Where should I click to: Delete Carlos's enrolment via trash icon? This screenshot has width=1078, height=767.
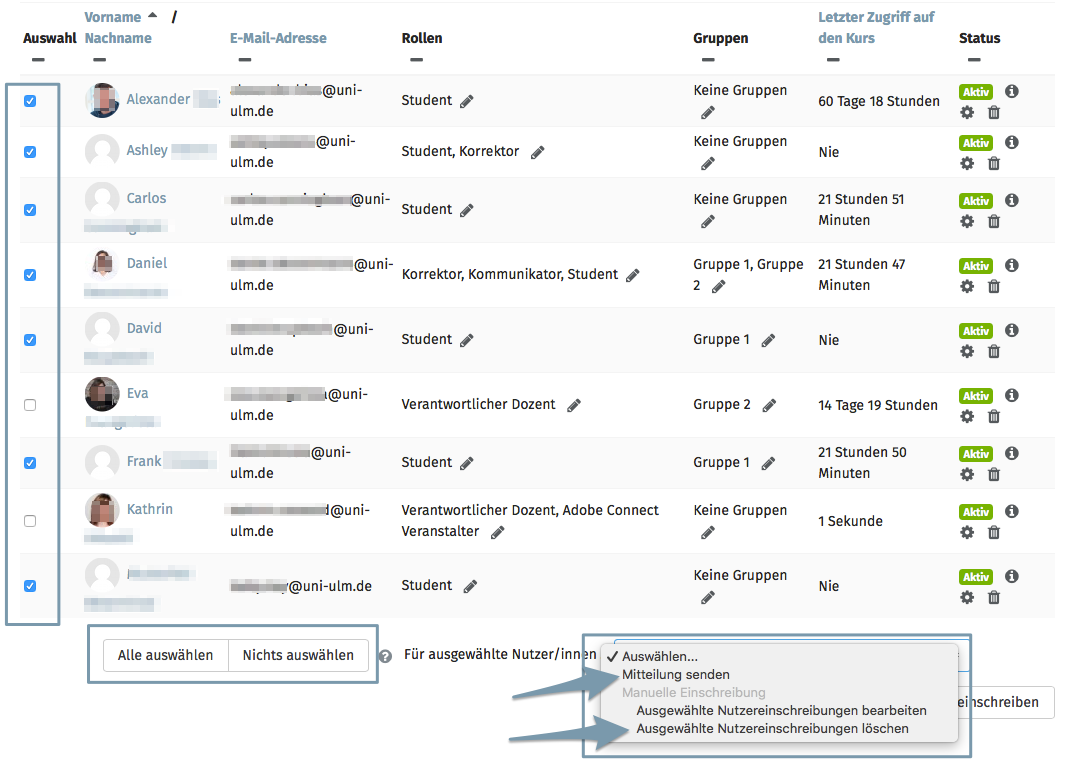click(993, 221)
